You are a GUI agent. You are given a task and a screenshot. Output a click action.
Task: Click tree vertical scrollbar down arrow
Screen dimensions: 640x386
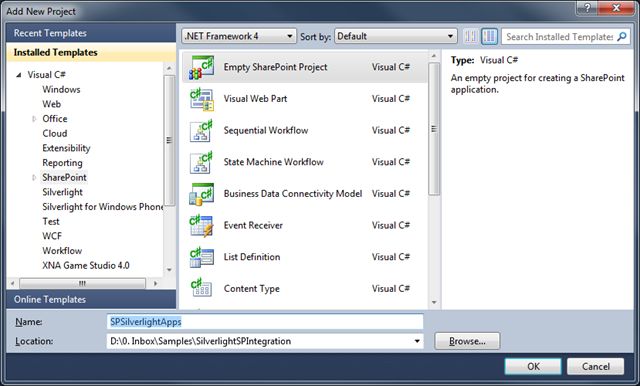tap(169, 270)
